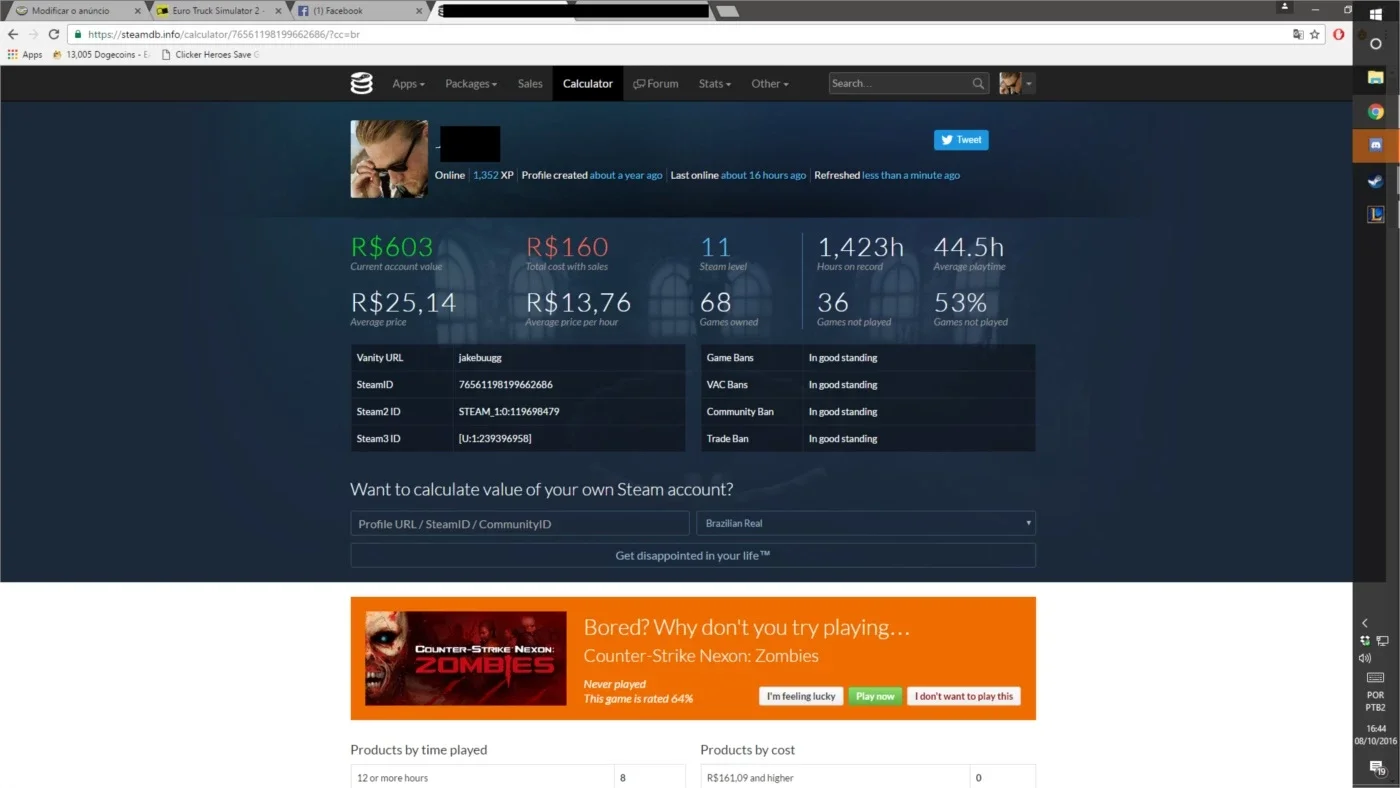Image resolution: width=1400 pixels, height=788 pixels.
Task: Open the Apps dropdown menu
Action: [x=408, y=84]
